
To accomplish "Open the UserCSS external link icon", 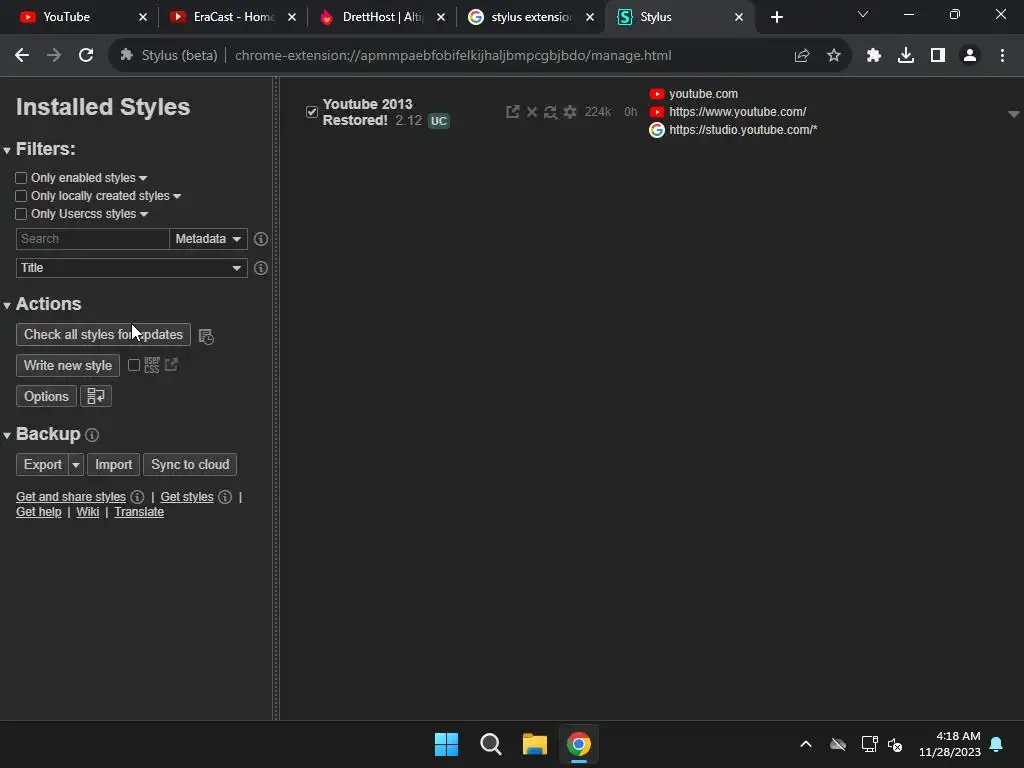I will [x=171, y=364].
